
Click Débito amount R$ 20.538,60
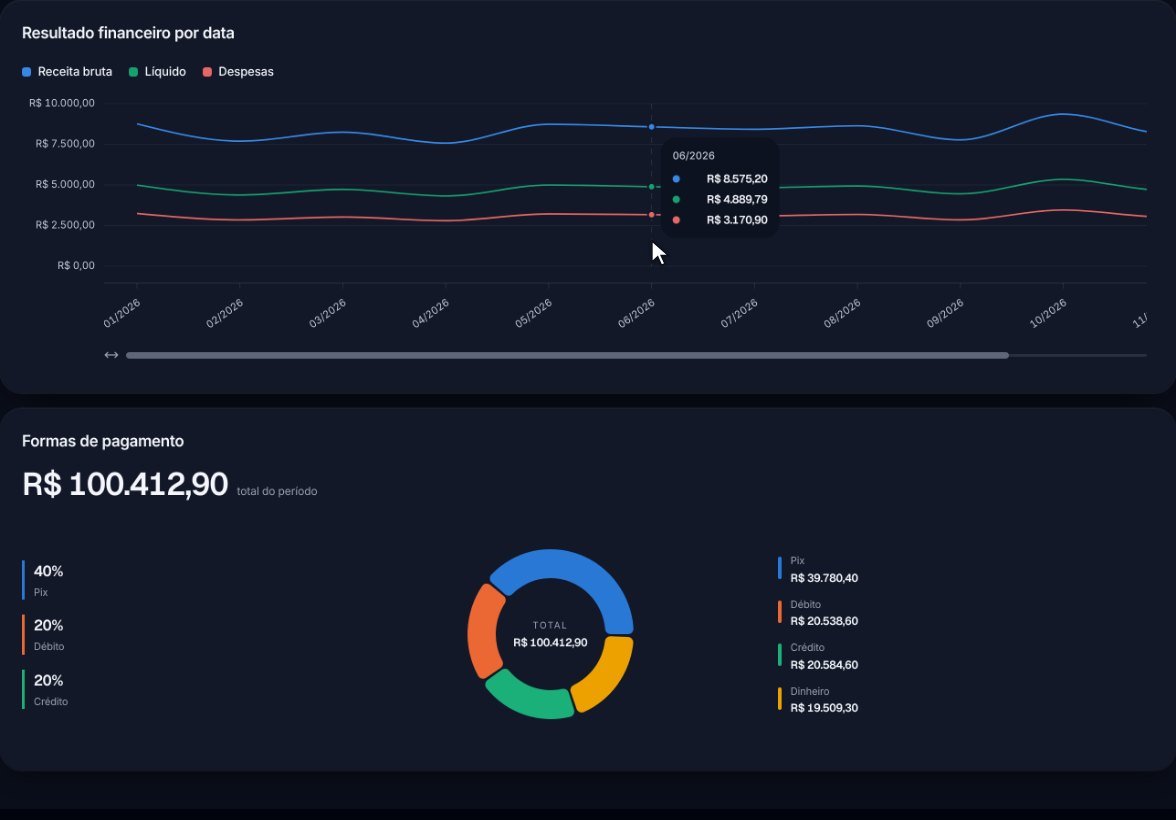click(x=824, y=621)
